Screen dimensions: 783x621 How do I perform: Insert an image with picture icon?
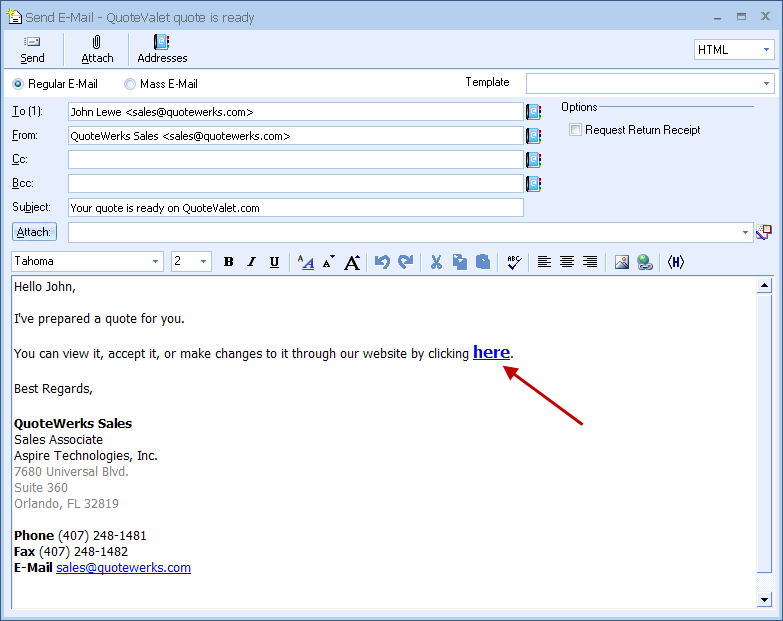click(x=622, y=262)
